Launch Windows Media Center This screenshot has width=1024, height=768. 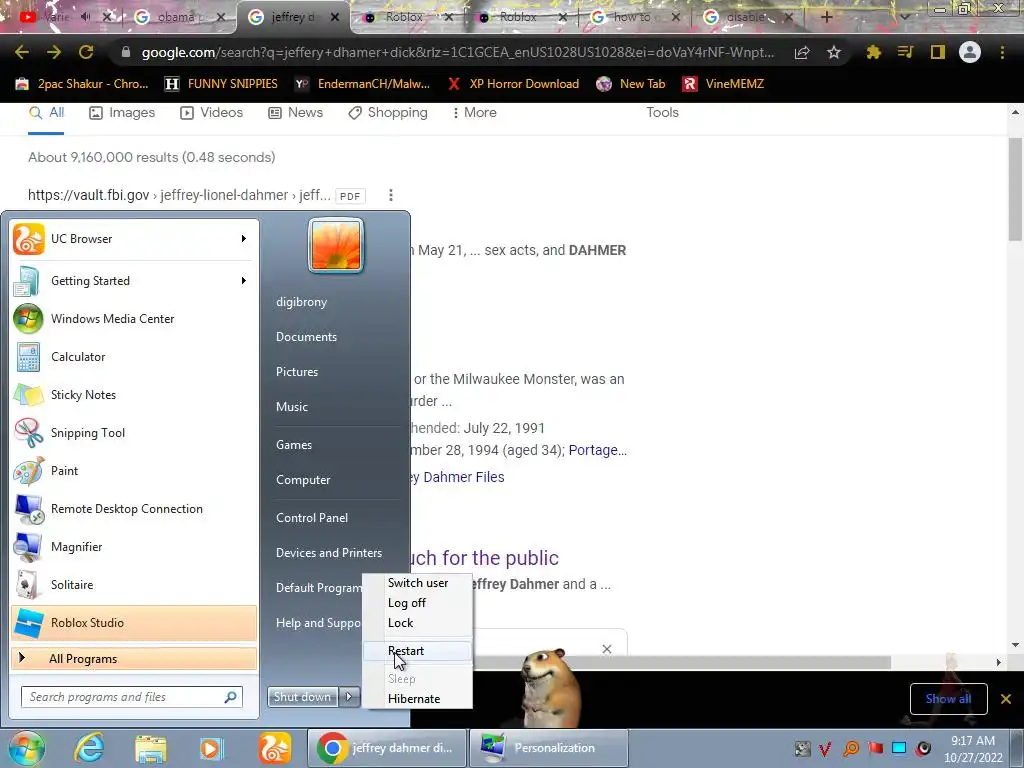click(x=133, y=319)
